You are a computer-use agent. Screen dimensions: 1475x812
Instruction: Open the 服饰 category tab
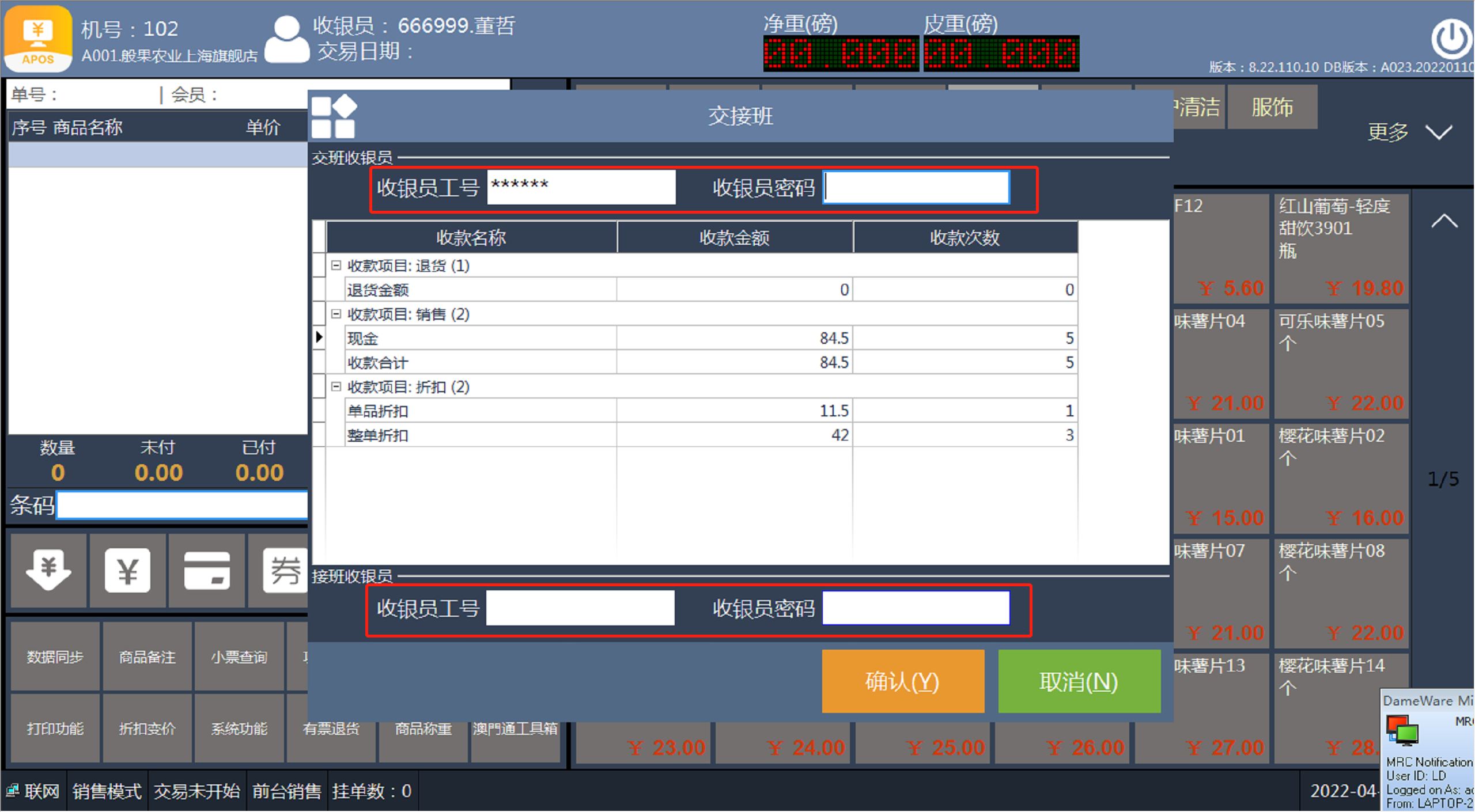tap(1272, 107)
